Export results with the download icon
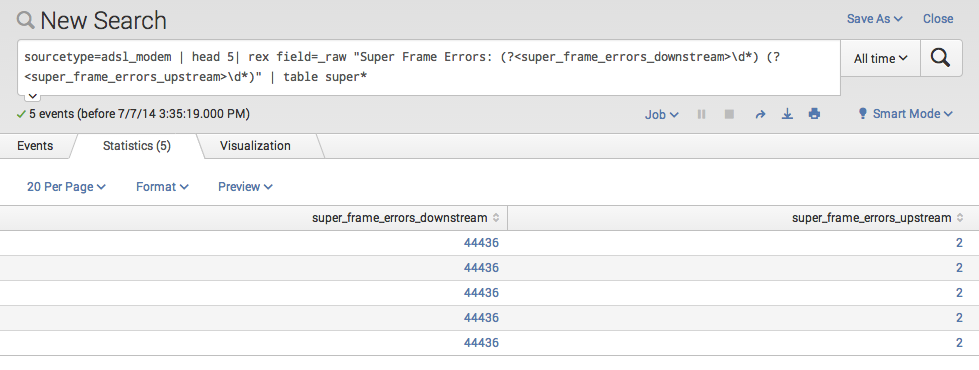 (x=788, y=114)
